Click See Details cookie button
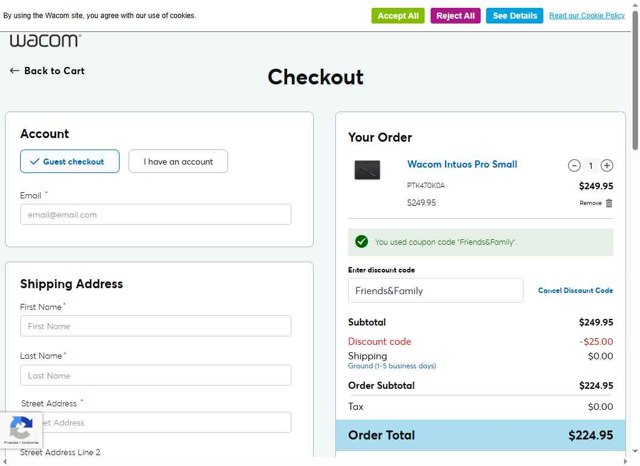640x466 pixels. pos(515,16)
